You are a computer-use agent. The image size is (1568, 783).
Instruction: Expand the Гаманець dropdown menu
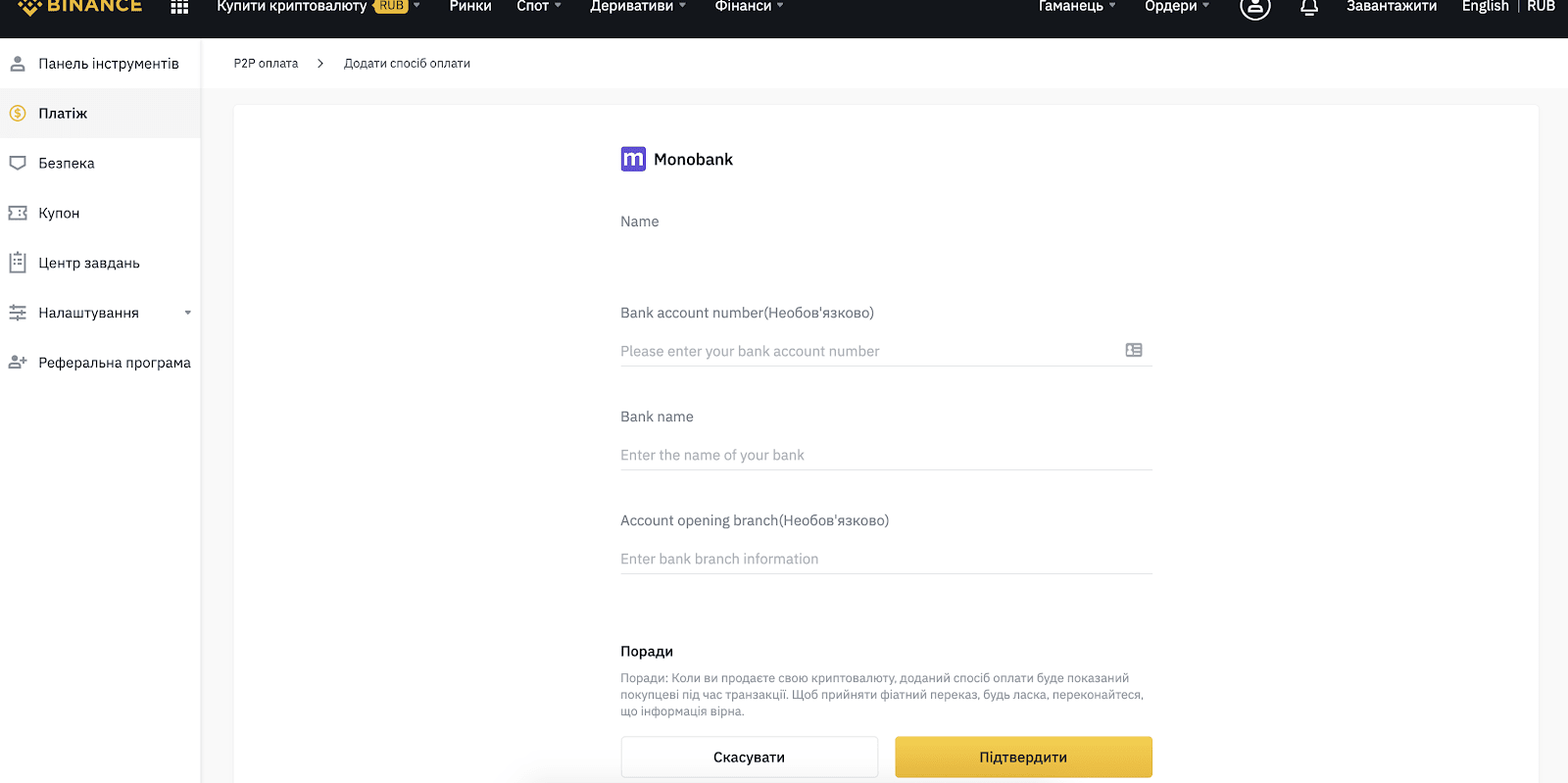1112,6
